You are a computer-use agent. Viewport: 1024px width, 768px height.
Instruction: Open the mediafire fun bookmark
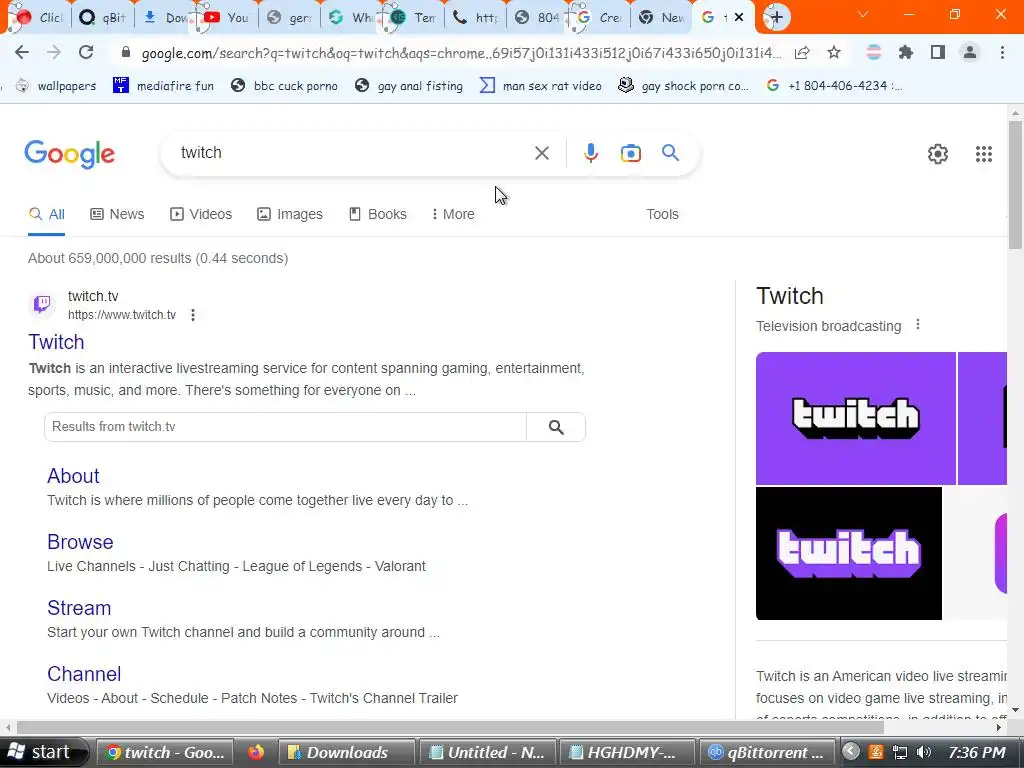(x=163, y=86)
